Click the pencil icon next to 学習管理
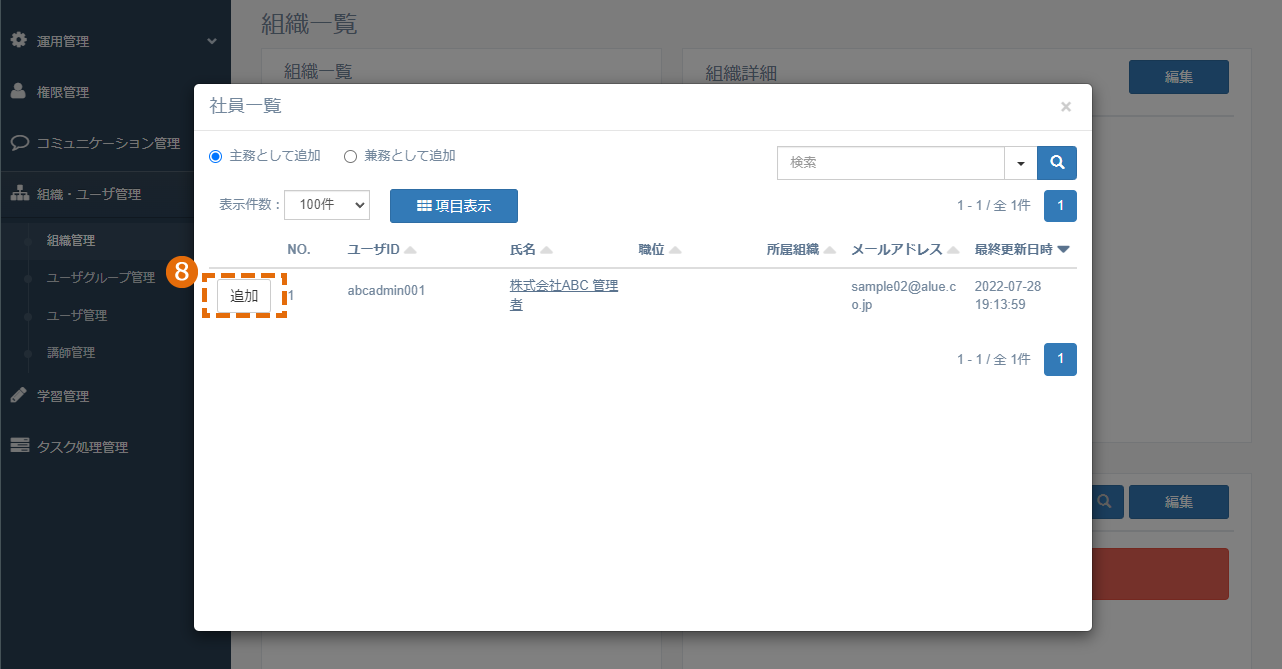 coord(19,395)
